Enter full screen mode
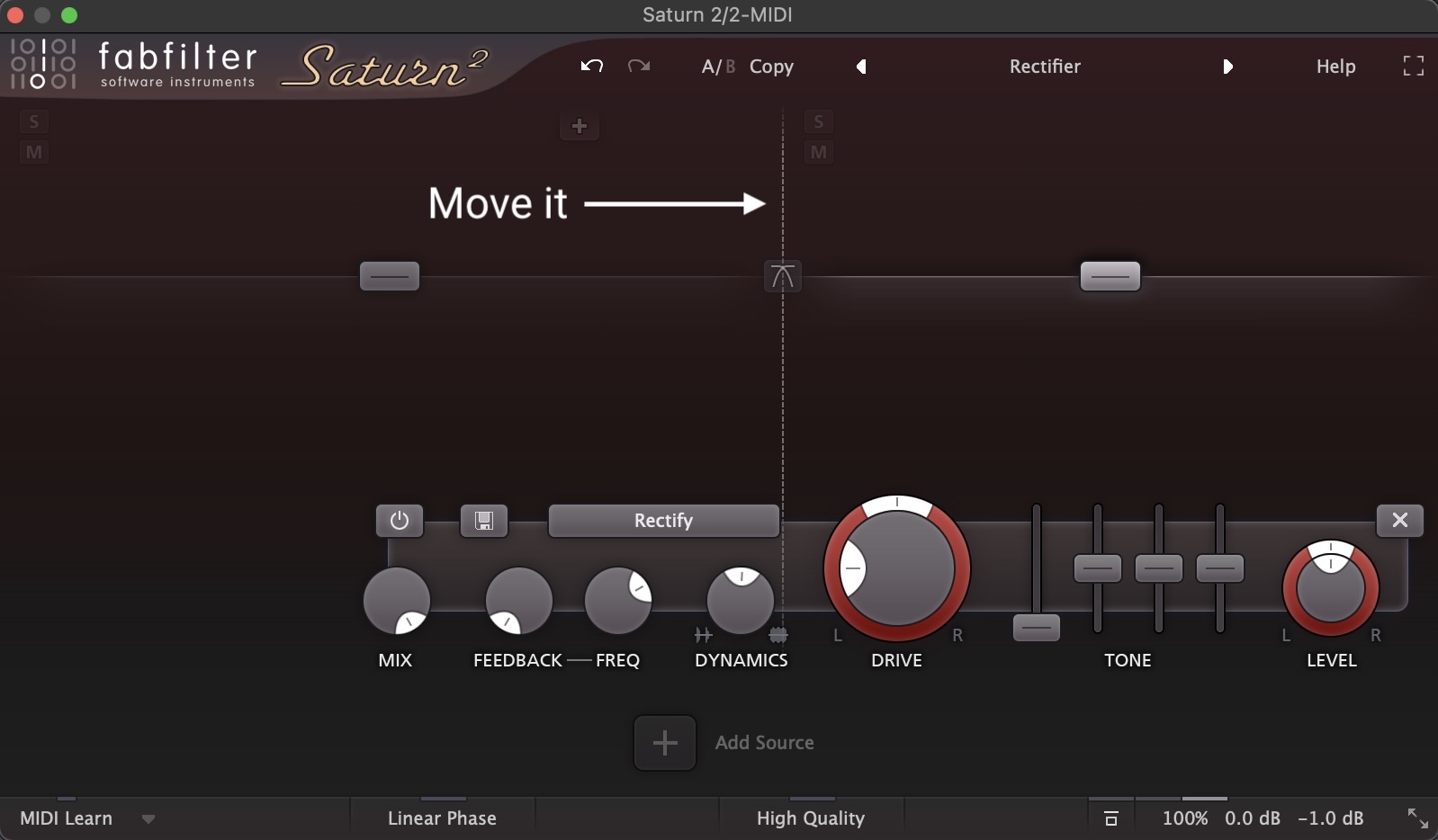1438x840 pixels. pos(1414,66)
